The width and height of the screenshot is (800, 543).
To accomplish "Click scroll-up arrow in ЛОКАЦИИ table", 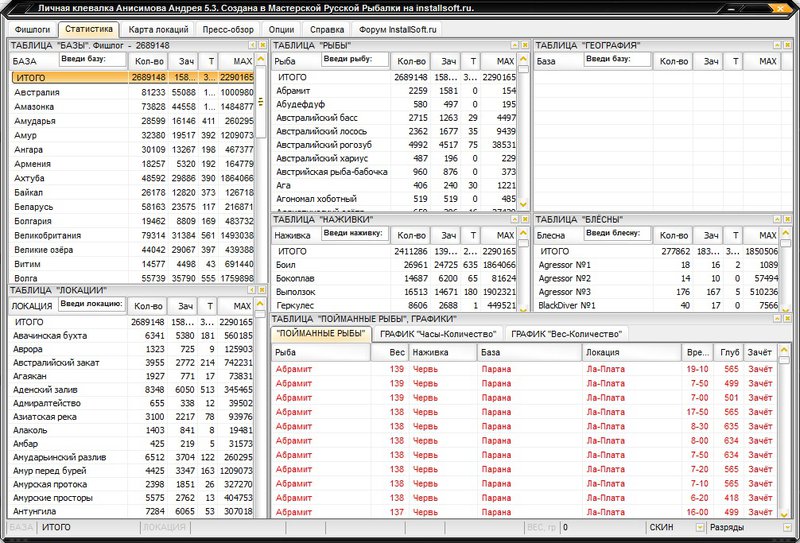I will click(260, 304).
